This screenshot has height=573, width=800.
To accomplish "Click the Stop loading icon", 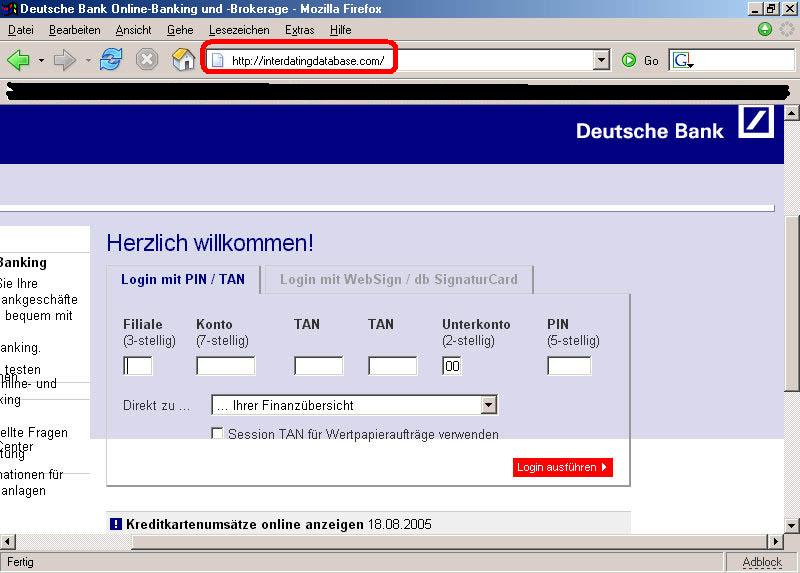I will click(x=146, y=60).
